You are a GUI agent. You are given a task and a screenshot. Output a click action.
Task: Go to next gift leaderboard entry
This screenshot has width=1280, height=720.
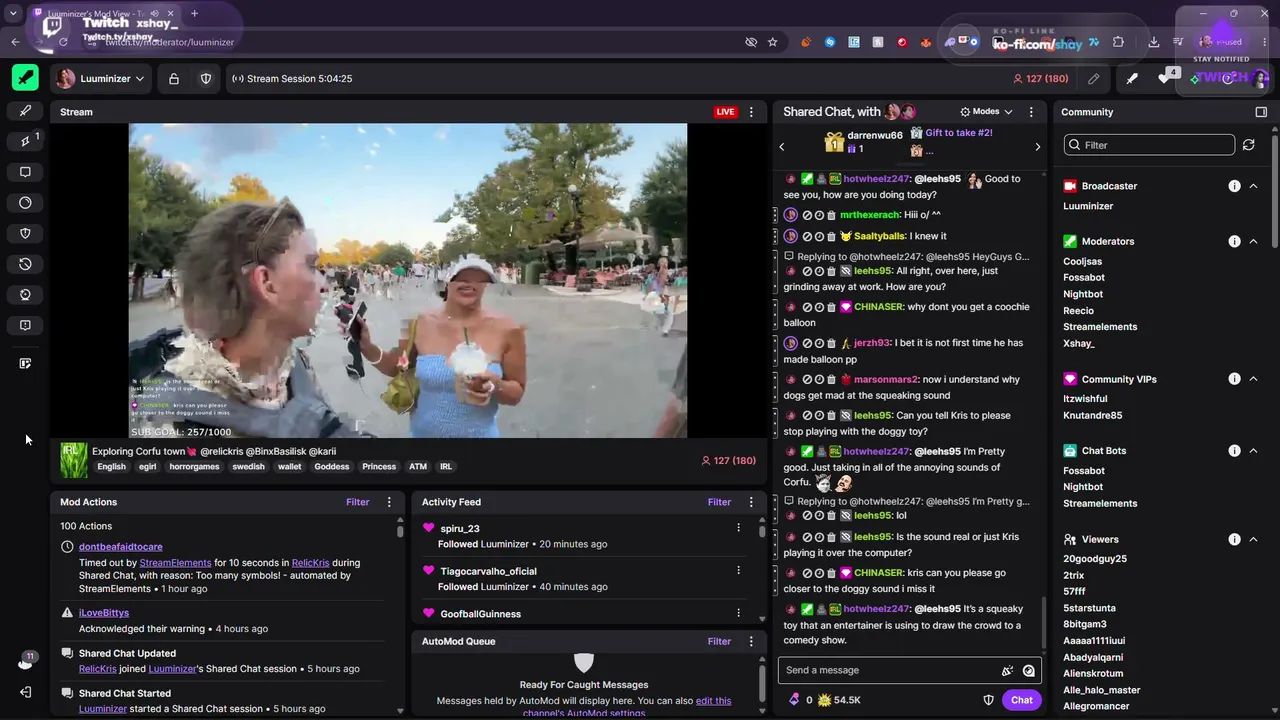click(1037, 147)
